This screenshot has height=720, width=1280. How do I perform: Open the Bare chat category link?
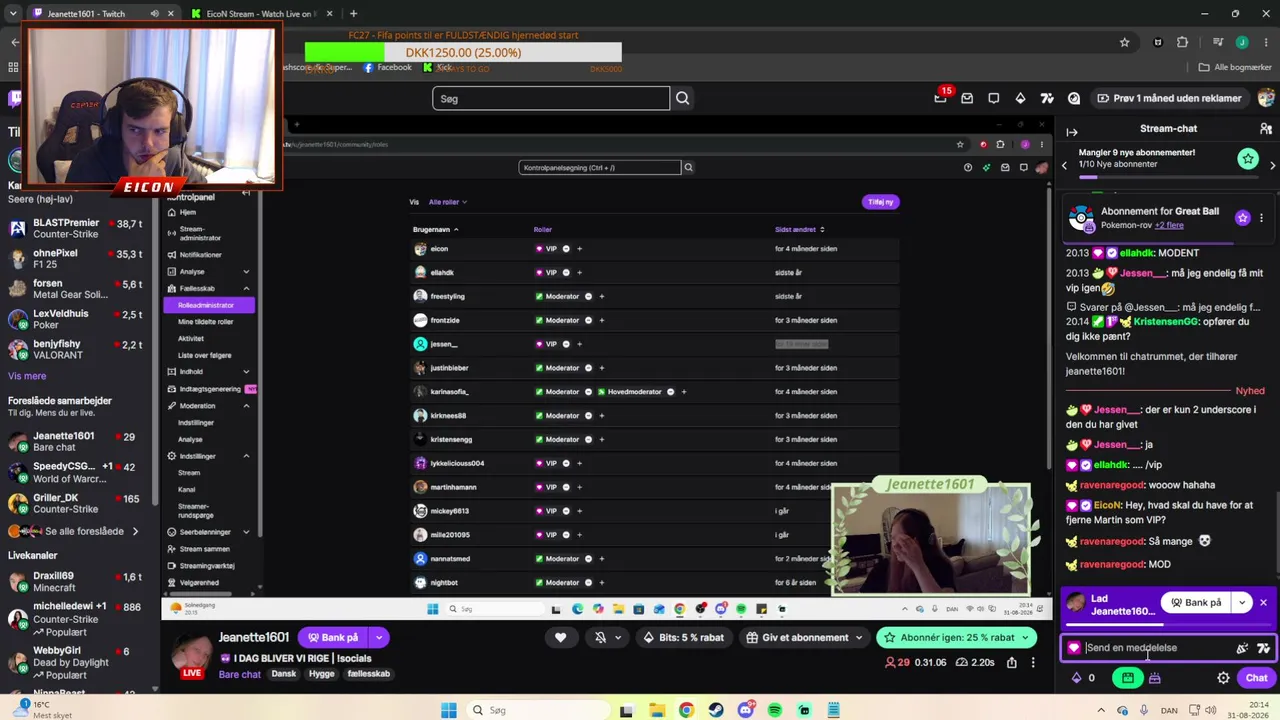[x=240, y=674]
